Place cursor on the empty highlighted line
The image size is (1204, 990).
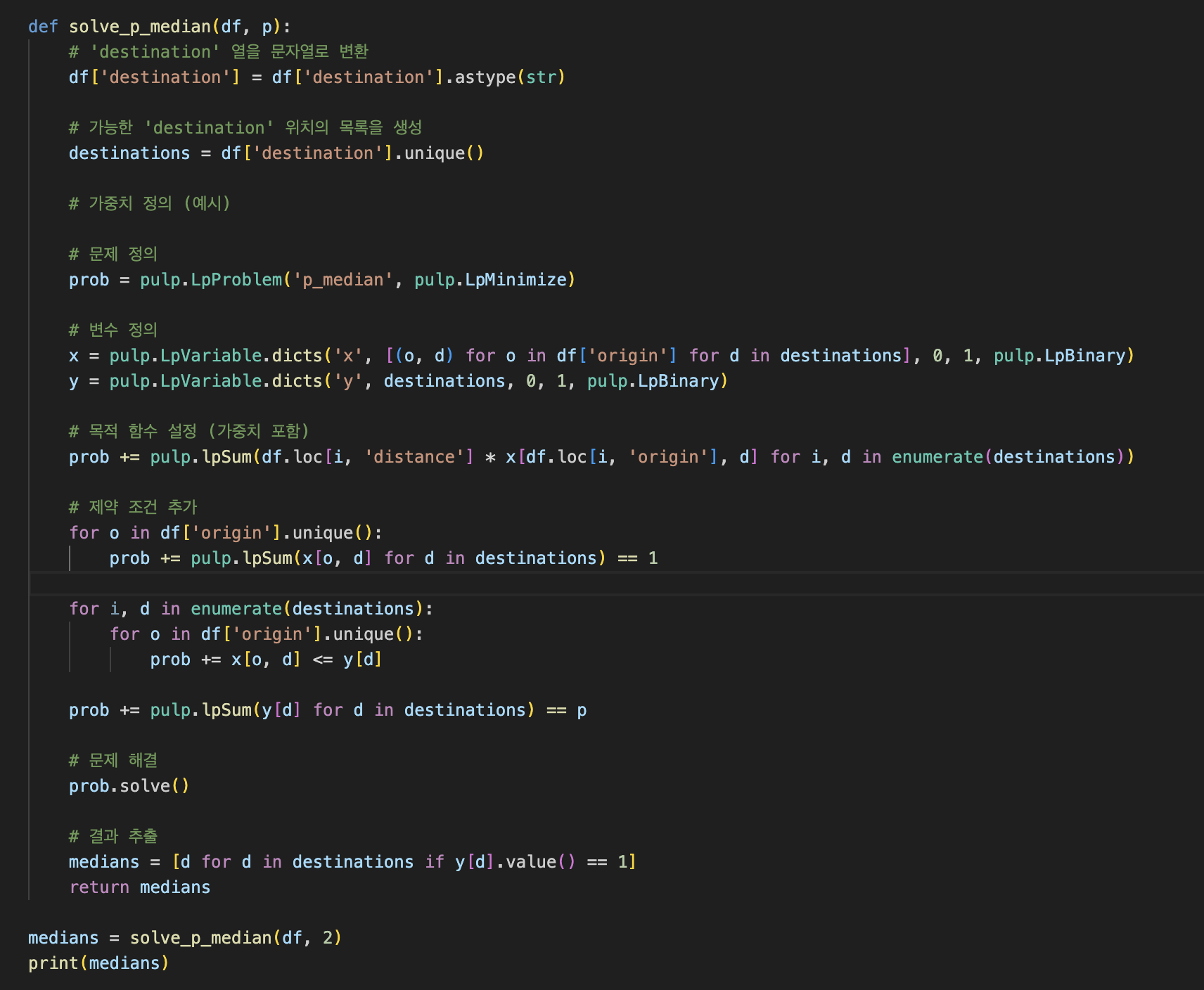(x=617, y=584)
